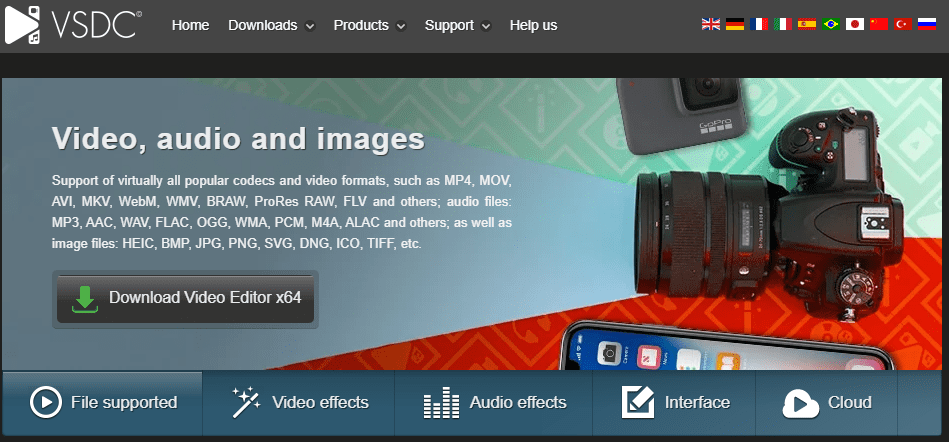This screenshot has width=949, height=442.
Task: Switch language to Brazilian Portuguese flag
Action: coord(831,24)
